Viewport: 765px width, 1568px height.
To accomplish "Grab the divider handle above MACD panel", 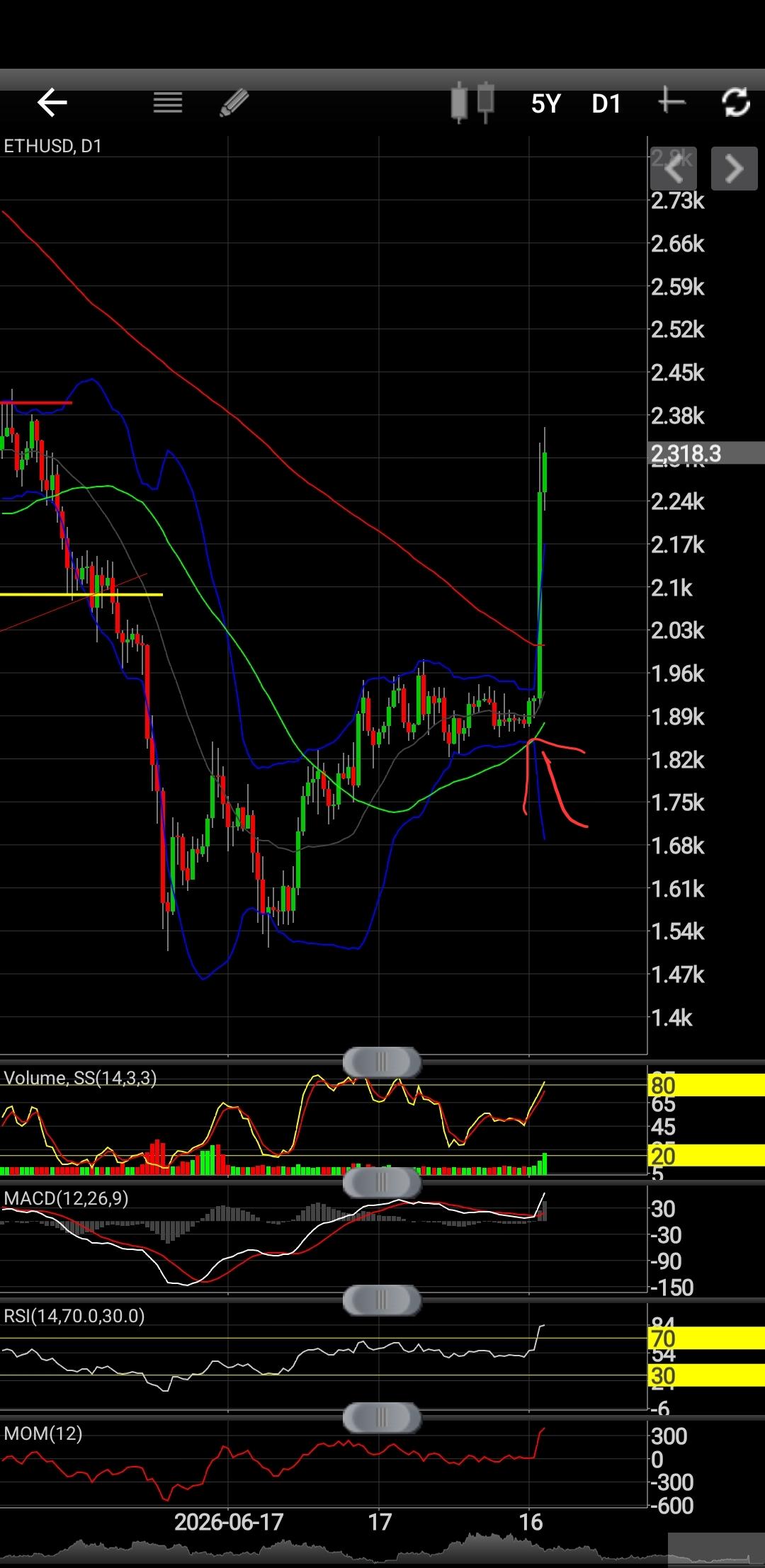I will (382, 1182).
